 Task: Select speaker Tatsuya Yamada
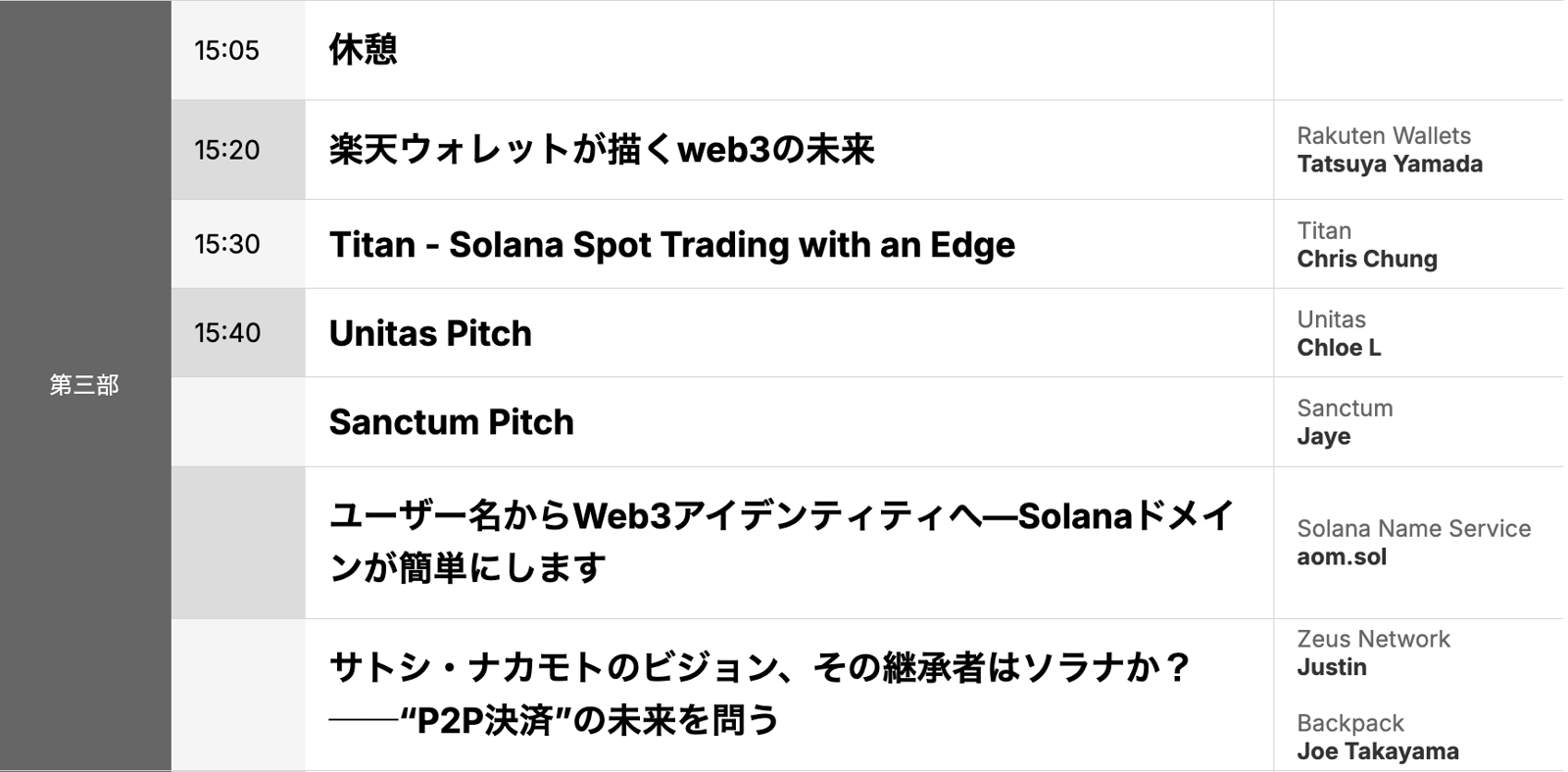coord(1389,165)
